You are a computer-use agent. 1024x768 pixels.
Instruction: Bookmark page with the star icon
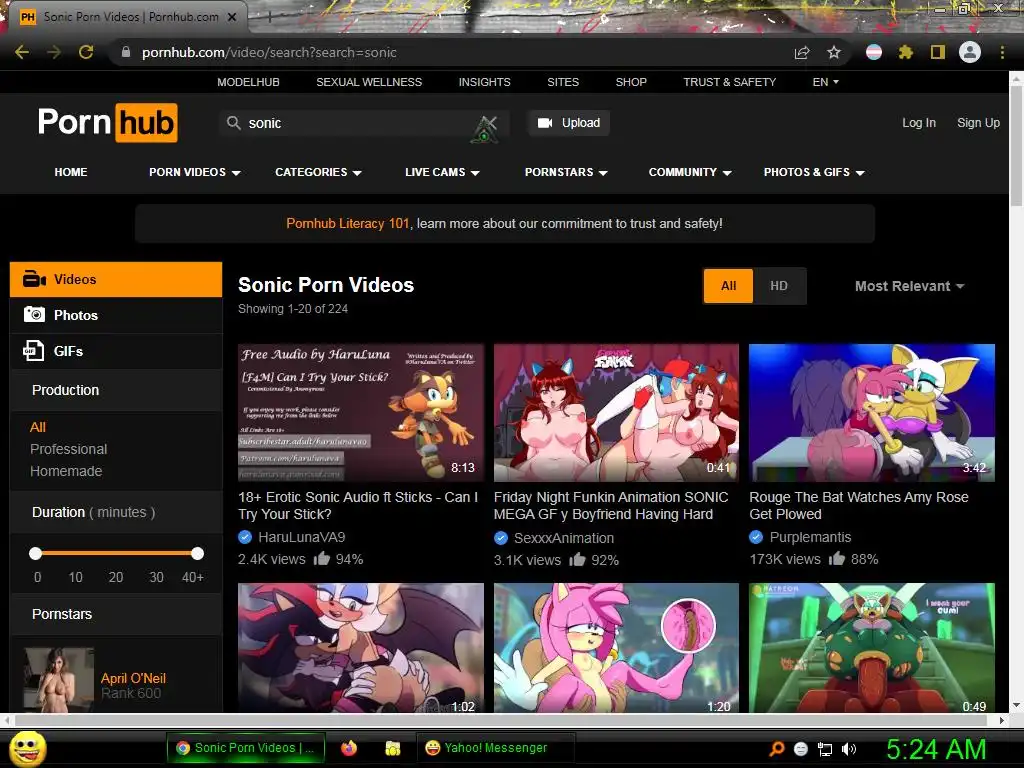834,52
